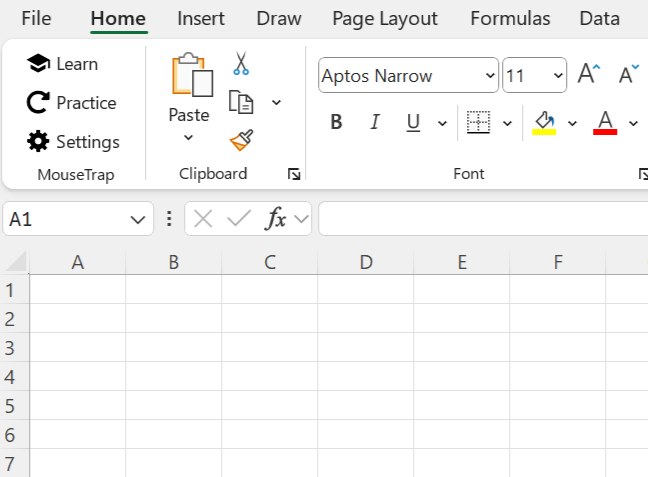Select cell C3 in the grid
Screen dimensions: 648x477
point(270,347)
